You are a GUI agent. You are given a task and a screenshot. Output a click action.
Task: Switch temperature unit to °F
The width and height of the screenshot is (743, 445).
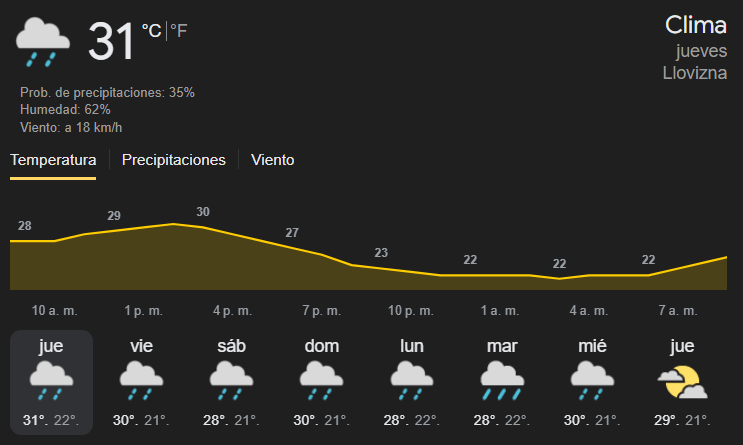(x=179, y=31)
